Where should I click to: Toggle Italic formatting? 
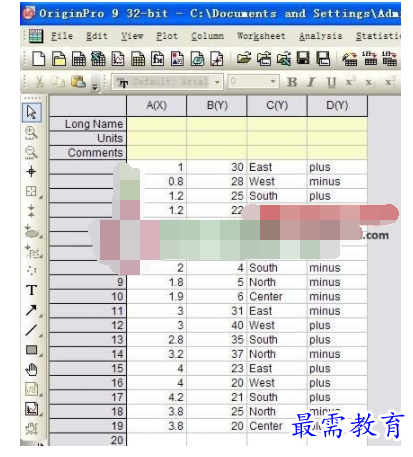click(x=311, y=82)
